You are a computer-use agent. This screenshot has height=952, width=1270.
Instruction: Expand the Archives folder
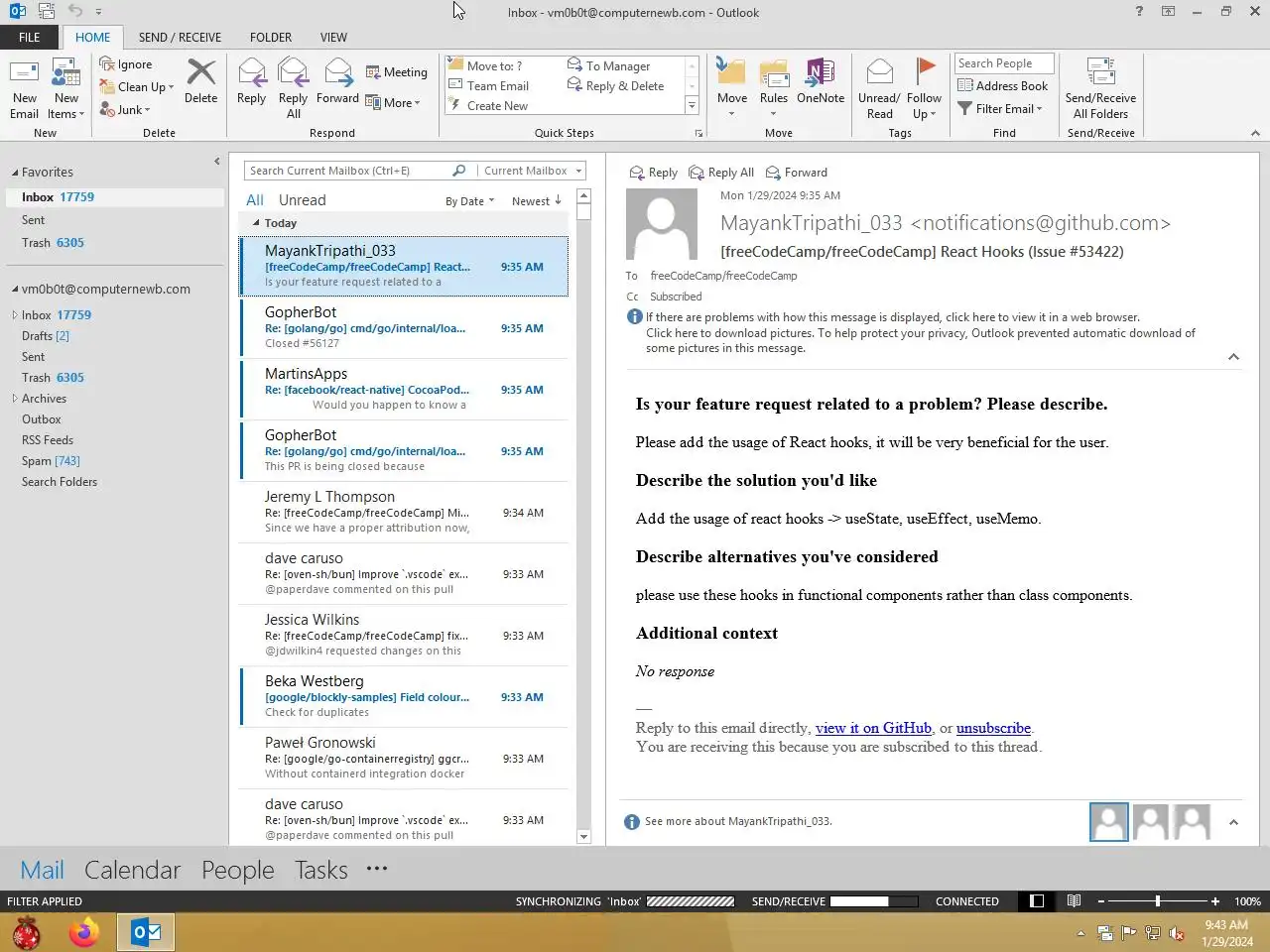[x=15, y=399]
